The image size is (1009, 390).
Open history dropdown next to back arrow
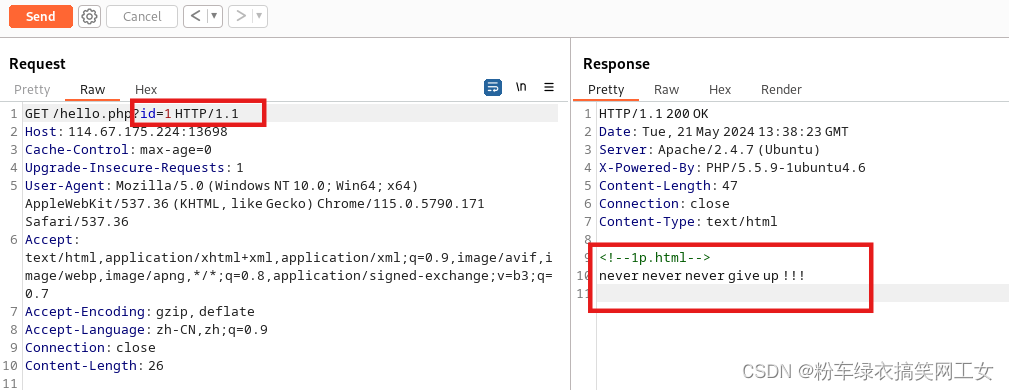pyautogui.click(x=214, y=17)
